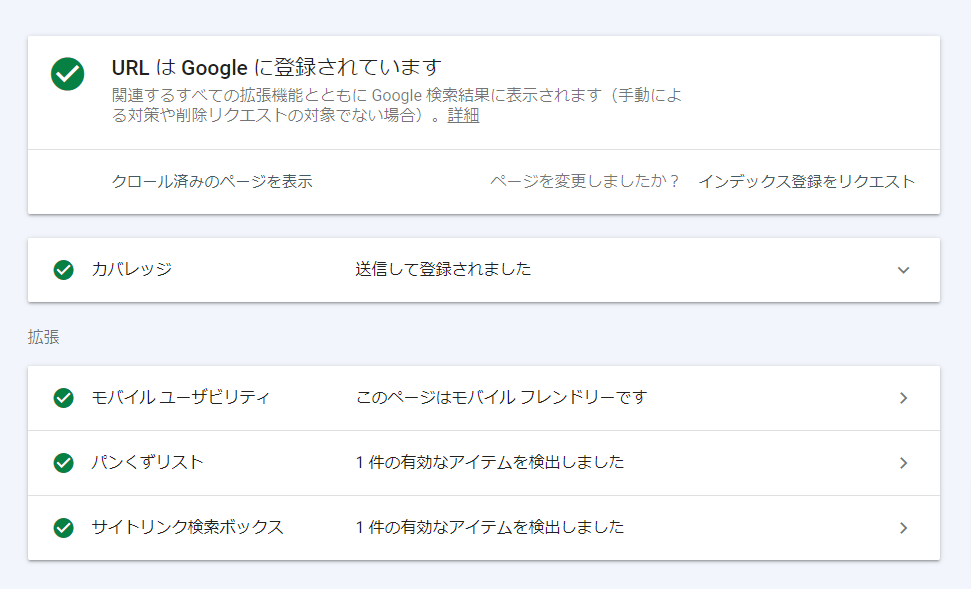The height and width of the screenshot is (589, 971).
Task: Select the モバイル ユーザビリティ row label
Action: 180,397
